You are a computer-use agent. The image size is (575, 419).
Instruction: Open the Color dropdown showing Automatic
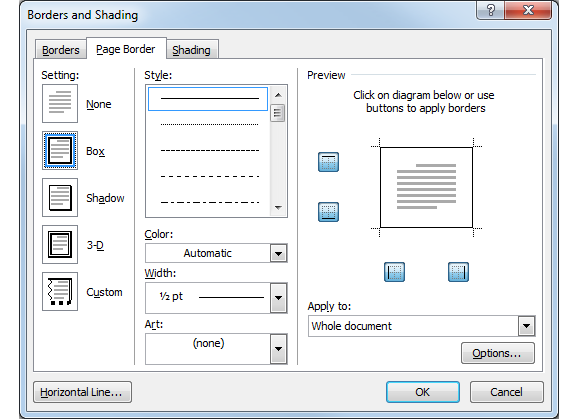[216, 253]
